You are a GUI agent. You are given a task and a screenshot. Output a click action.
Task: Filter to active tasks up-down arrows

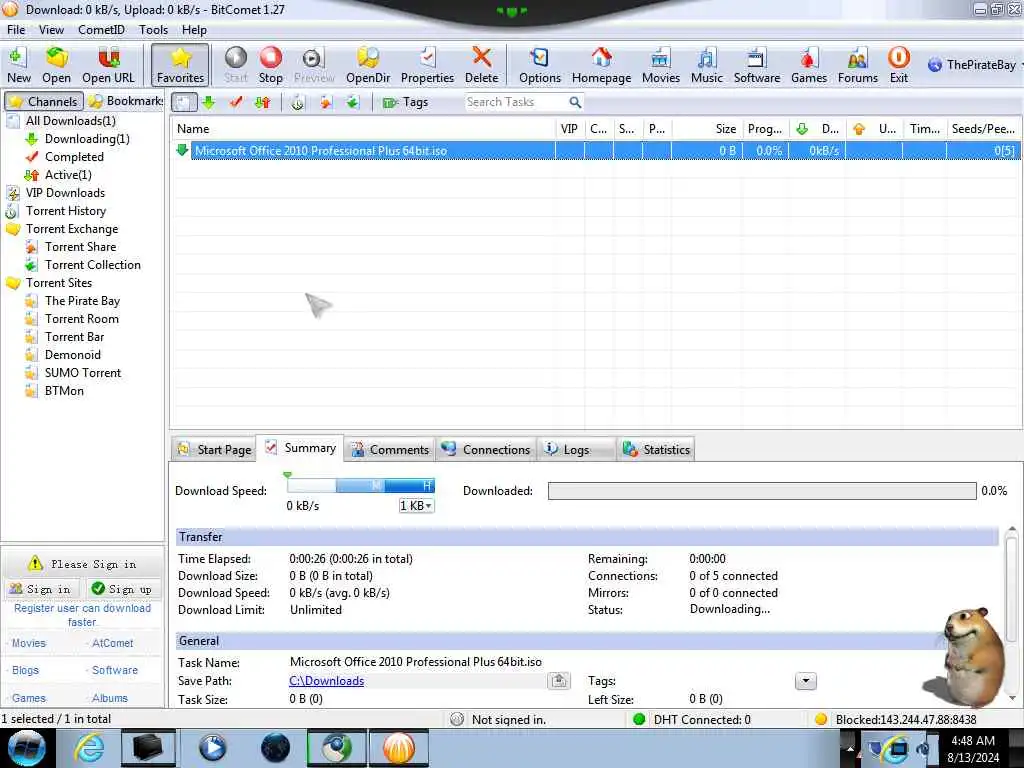click(x=263, y=102)
